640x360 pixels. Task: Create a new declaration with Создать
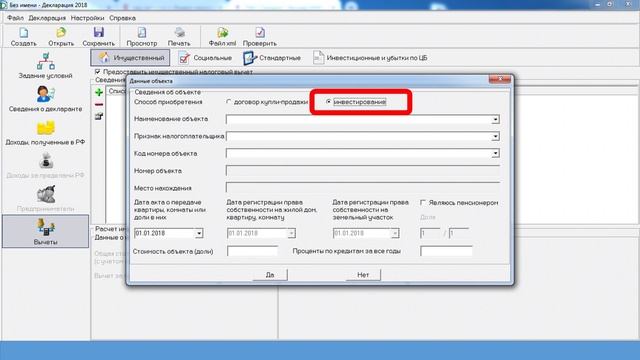pos(23,37)
